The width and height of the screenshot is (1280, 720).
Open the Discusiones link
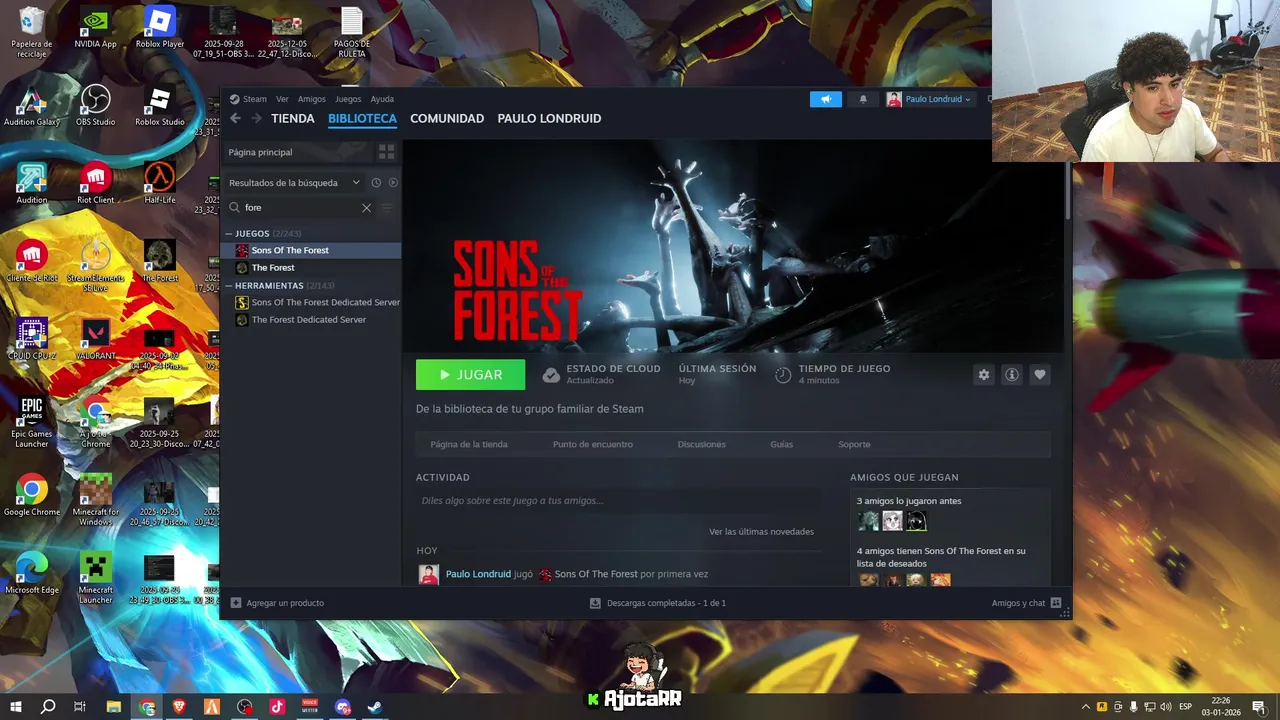701,444
